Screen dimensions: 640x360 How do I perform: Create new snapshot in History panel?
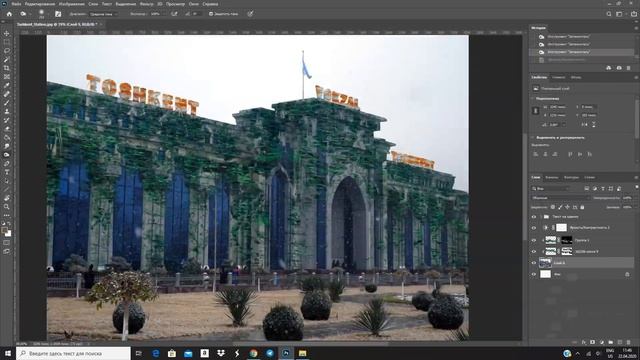point(619,68)
